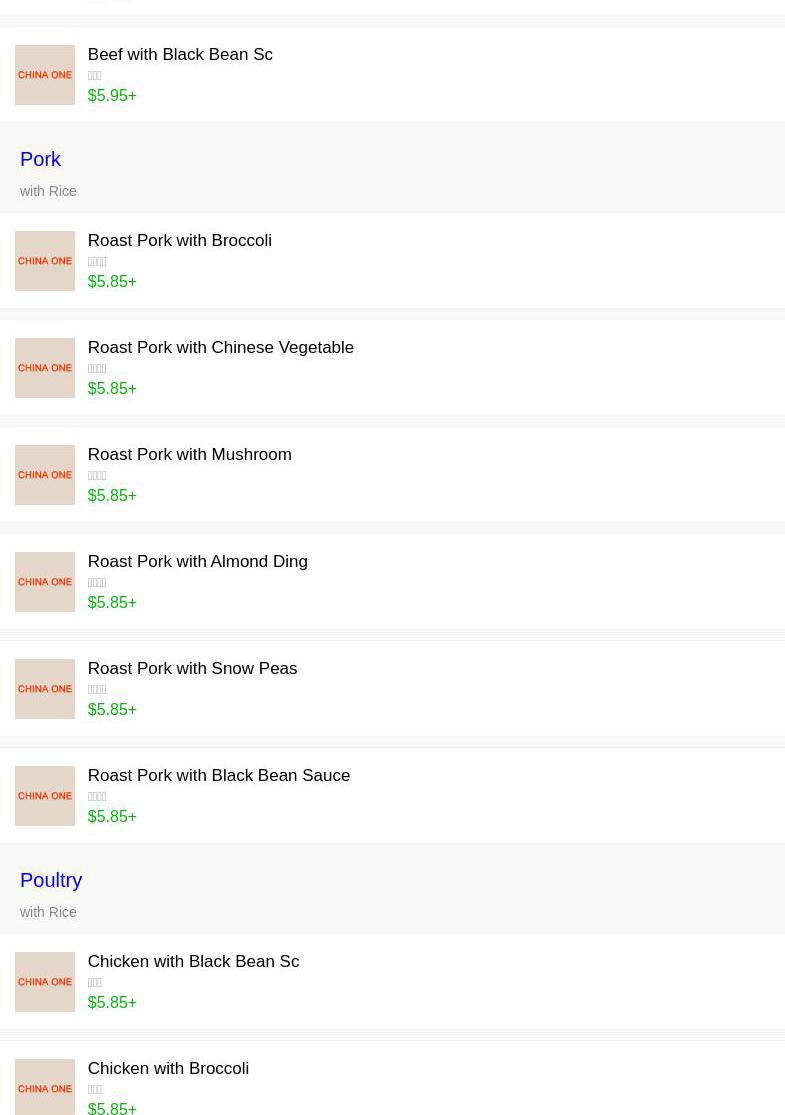Click the $5.95+ price under Beef with Black Bean Sc

click(112, 96)
